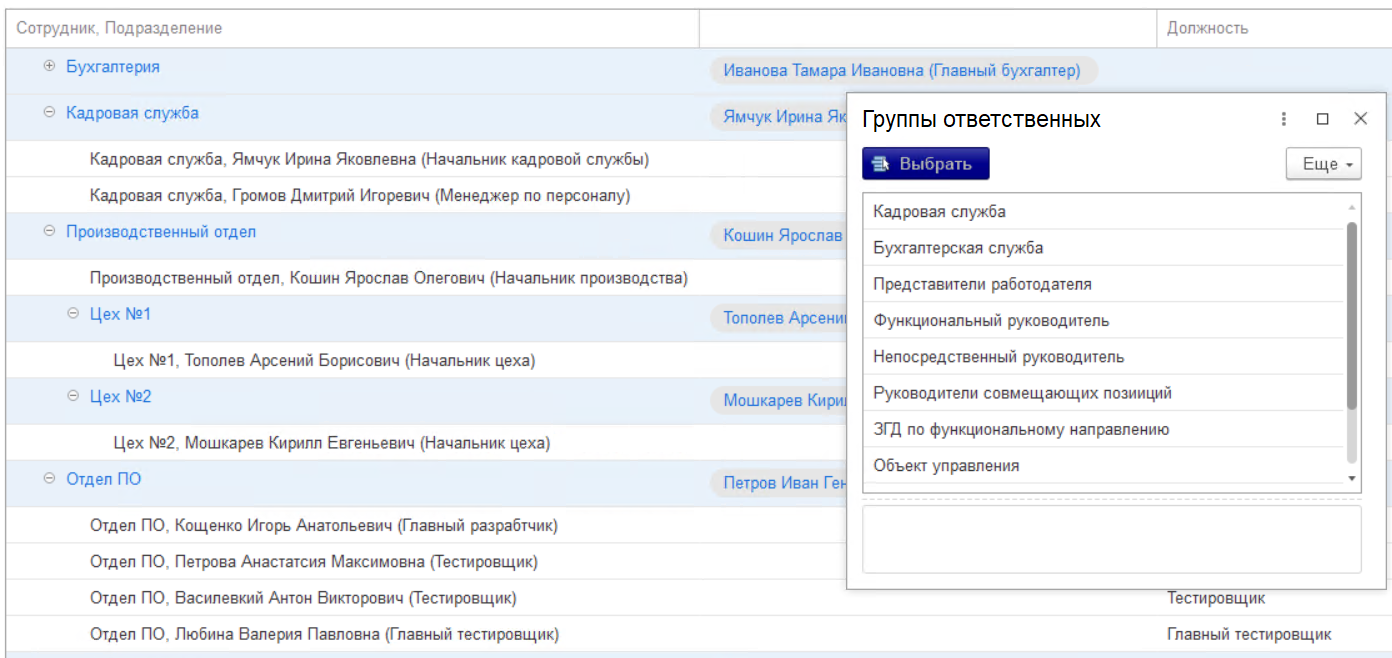Click the Иванова Тамара Ивановна manager tag

click(x=903, y=71)
